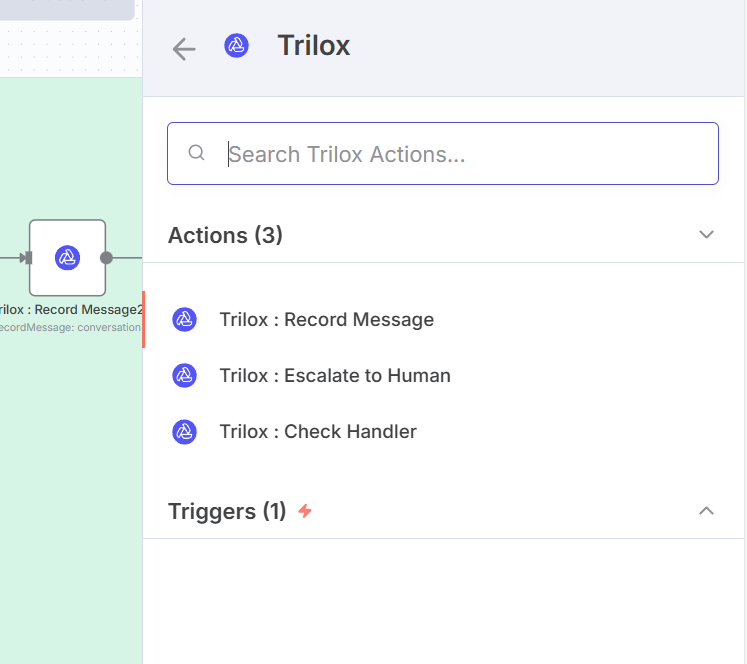
Task: Click the Trilox logo in the panel header
Action: [236, 46]
